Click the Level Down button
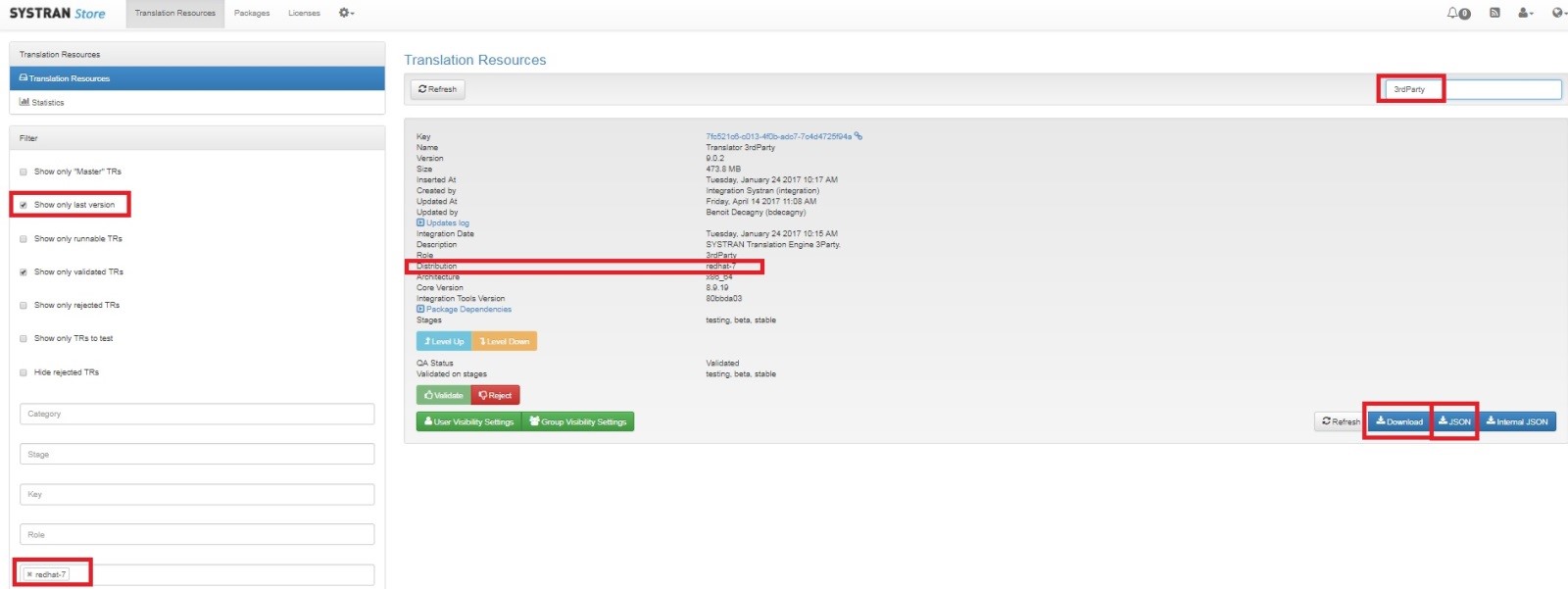The image size is (1568, 589). click(x=505, y=341)
